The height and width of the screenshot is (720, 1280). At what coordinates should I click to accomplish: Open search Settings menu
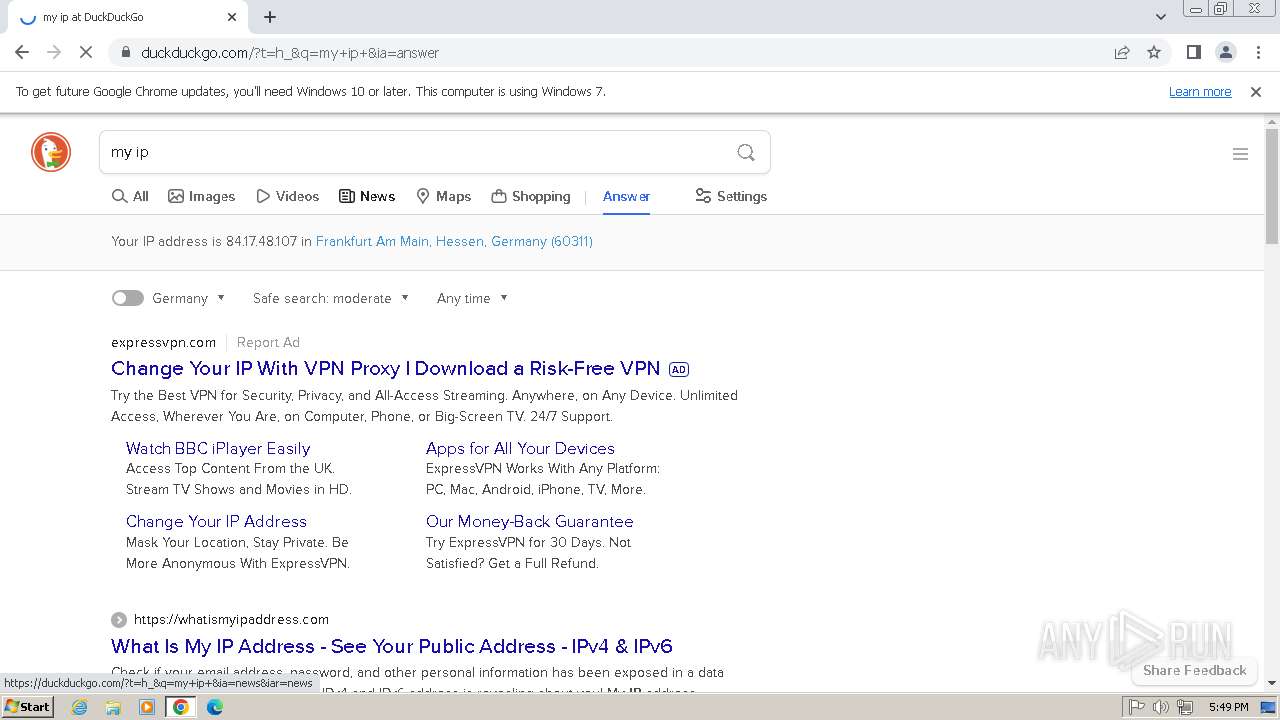731,196
